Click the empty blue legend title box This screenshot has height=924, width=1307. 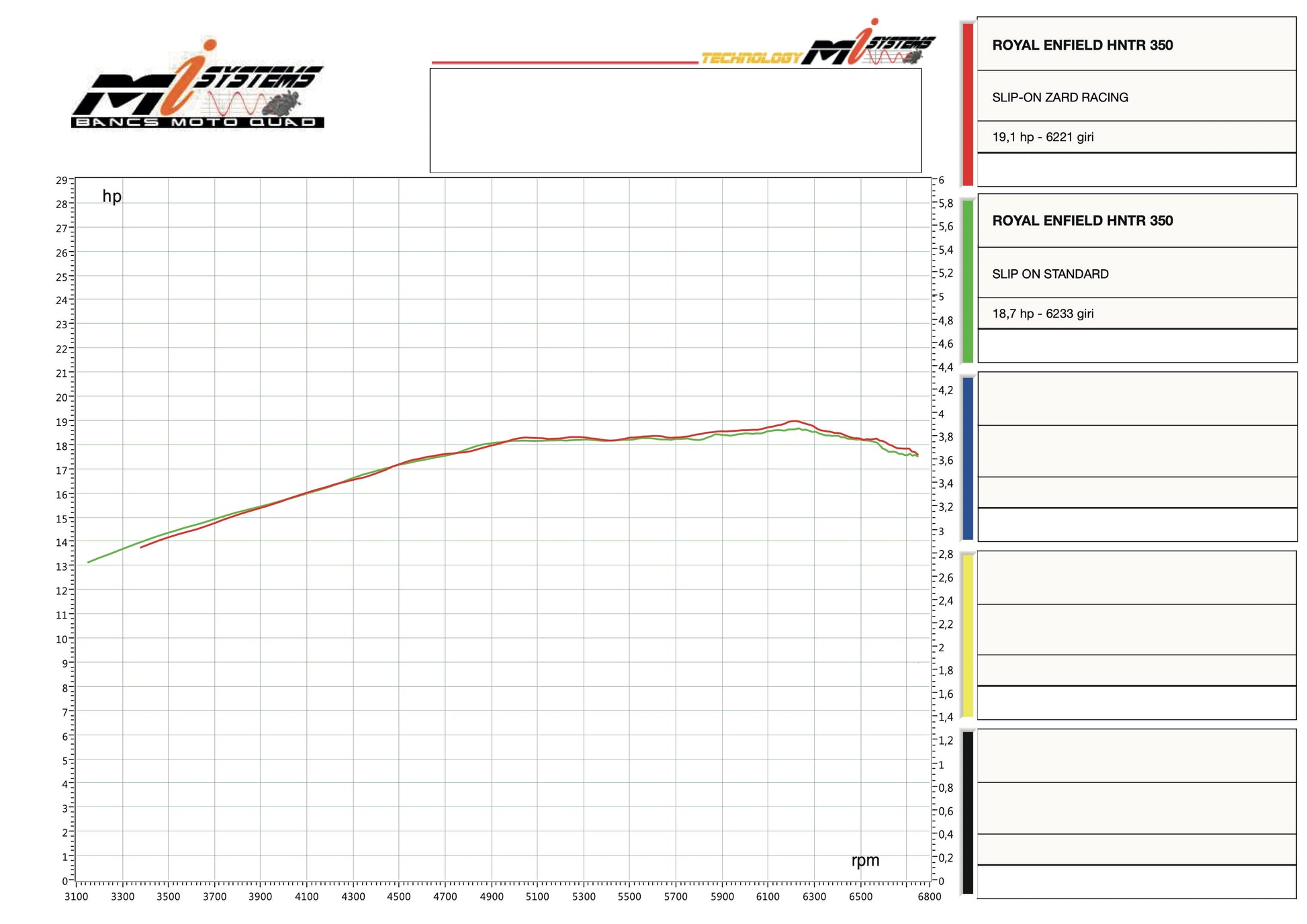coord(1136,398)
